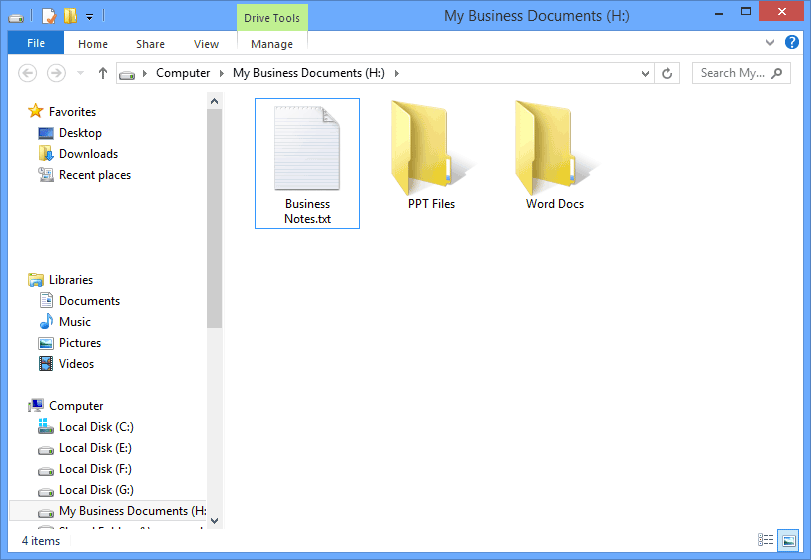
Task: Click the drive icon in address bar
Action: [127, 75]
